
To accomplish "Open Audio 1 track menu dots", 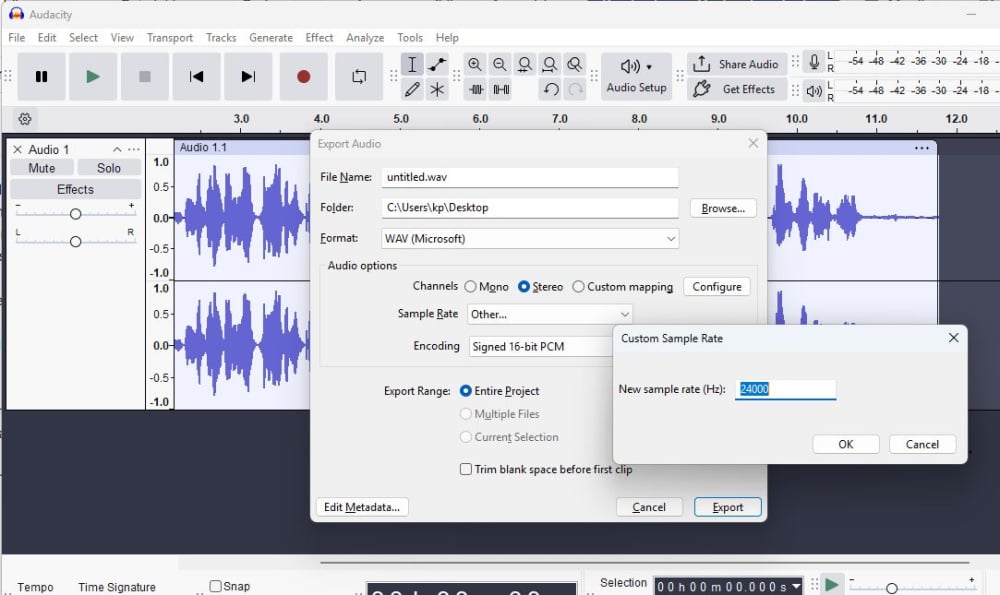I will tap(133, 149).
